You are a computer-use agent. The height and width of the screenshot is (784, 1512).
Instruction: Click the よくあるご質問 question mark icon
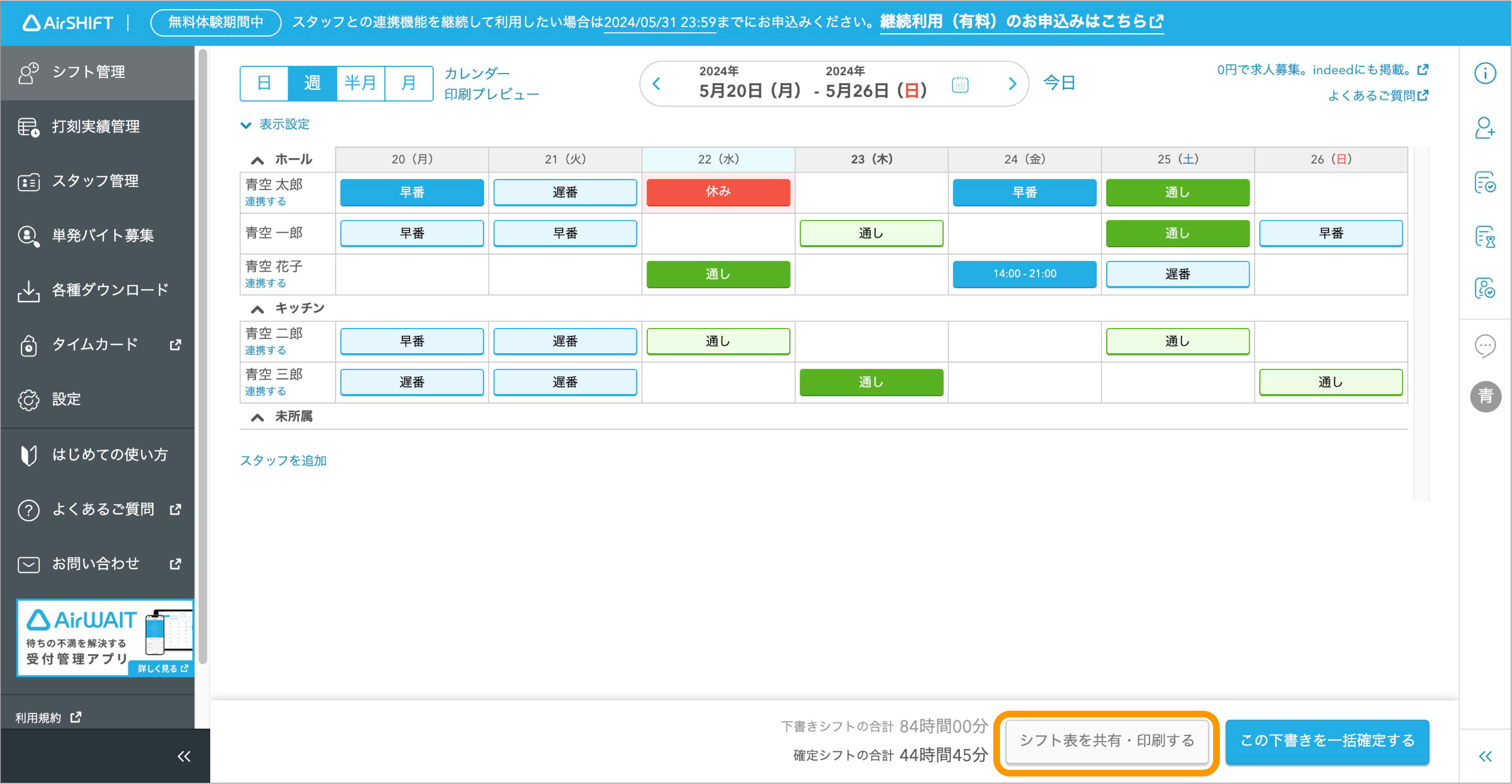point(28,509)
